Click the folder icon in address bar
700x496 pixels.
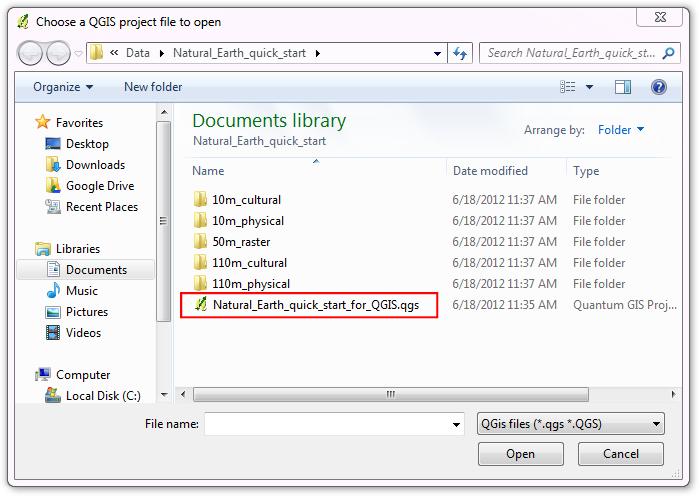coord(96,53)
